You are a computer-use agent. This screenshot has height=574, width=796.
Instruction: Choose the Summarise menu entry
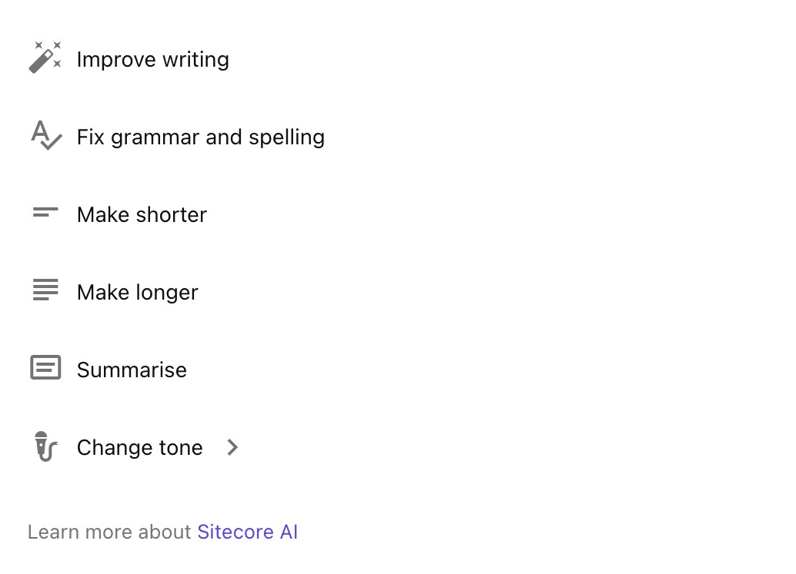click(131, 370)
